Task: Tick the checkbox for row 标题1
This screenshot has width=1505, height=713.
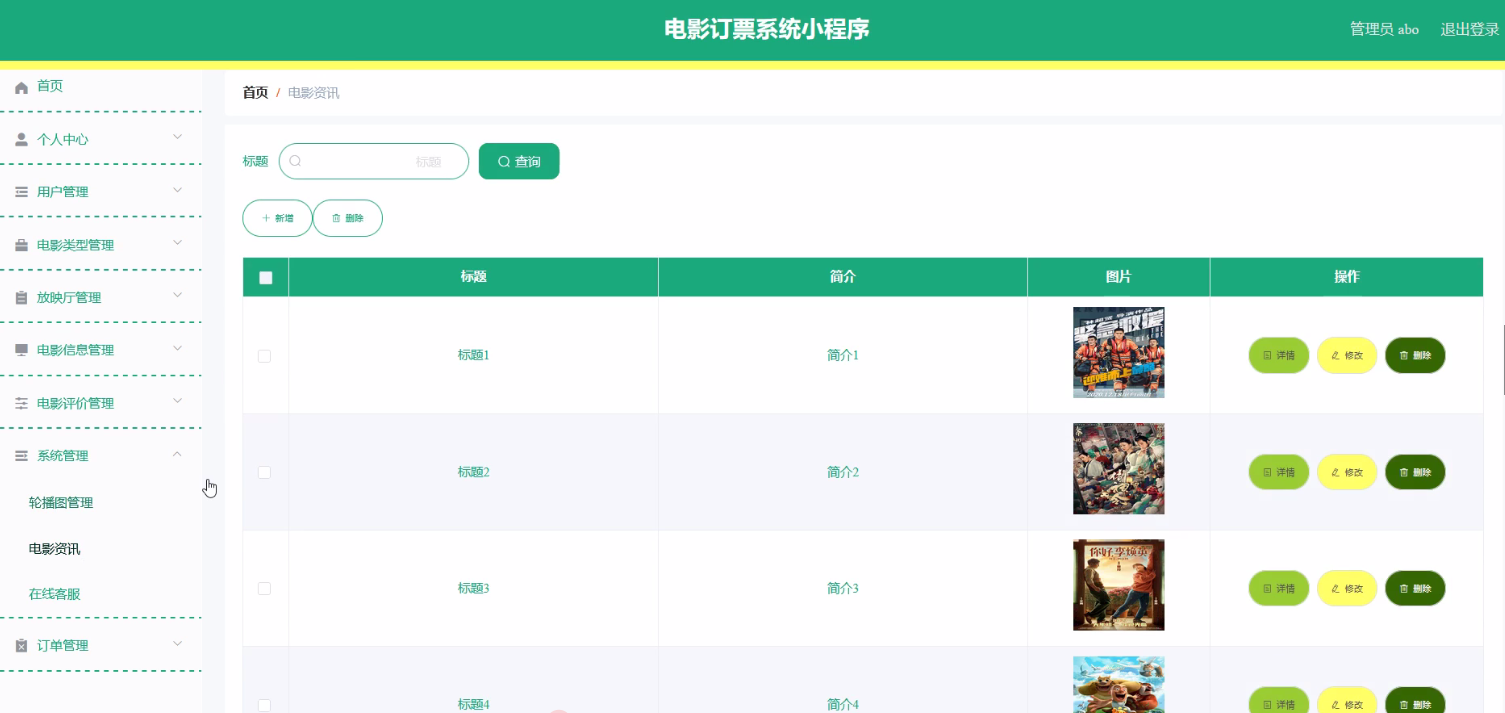Action: pyautogui.click(x=264, y=356)
